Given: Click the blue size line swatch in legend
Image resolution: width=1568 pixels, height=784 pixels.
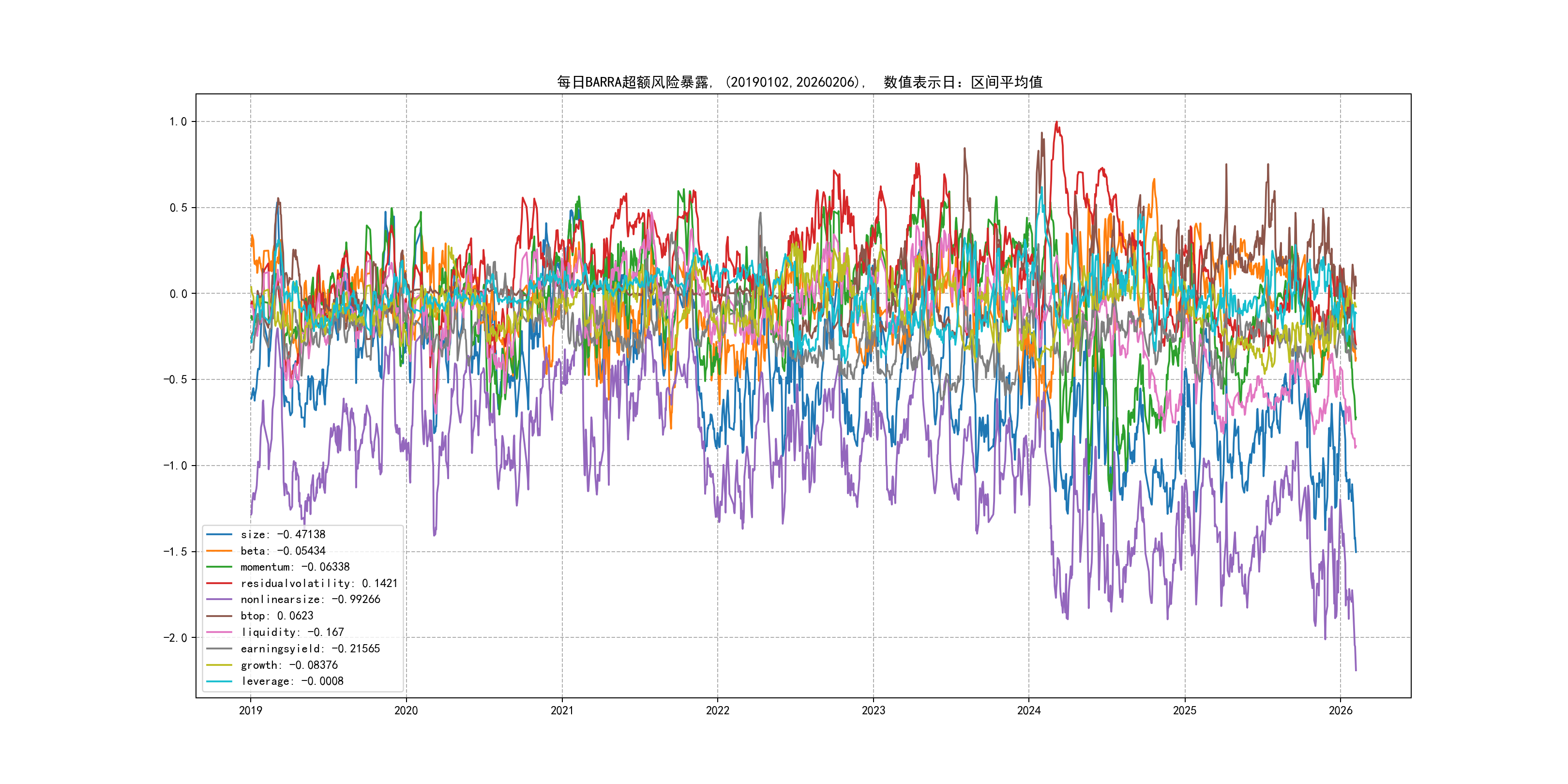Looking at the screenshot, I should pyautogui.click(x=219, y=534).
